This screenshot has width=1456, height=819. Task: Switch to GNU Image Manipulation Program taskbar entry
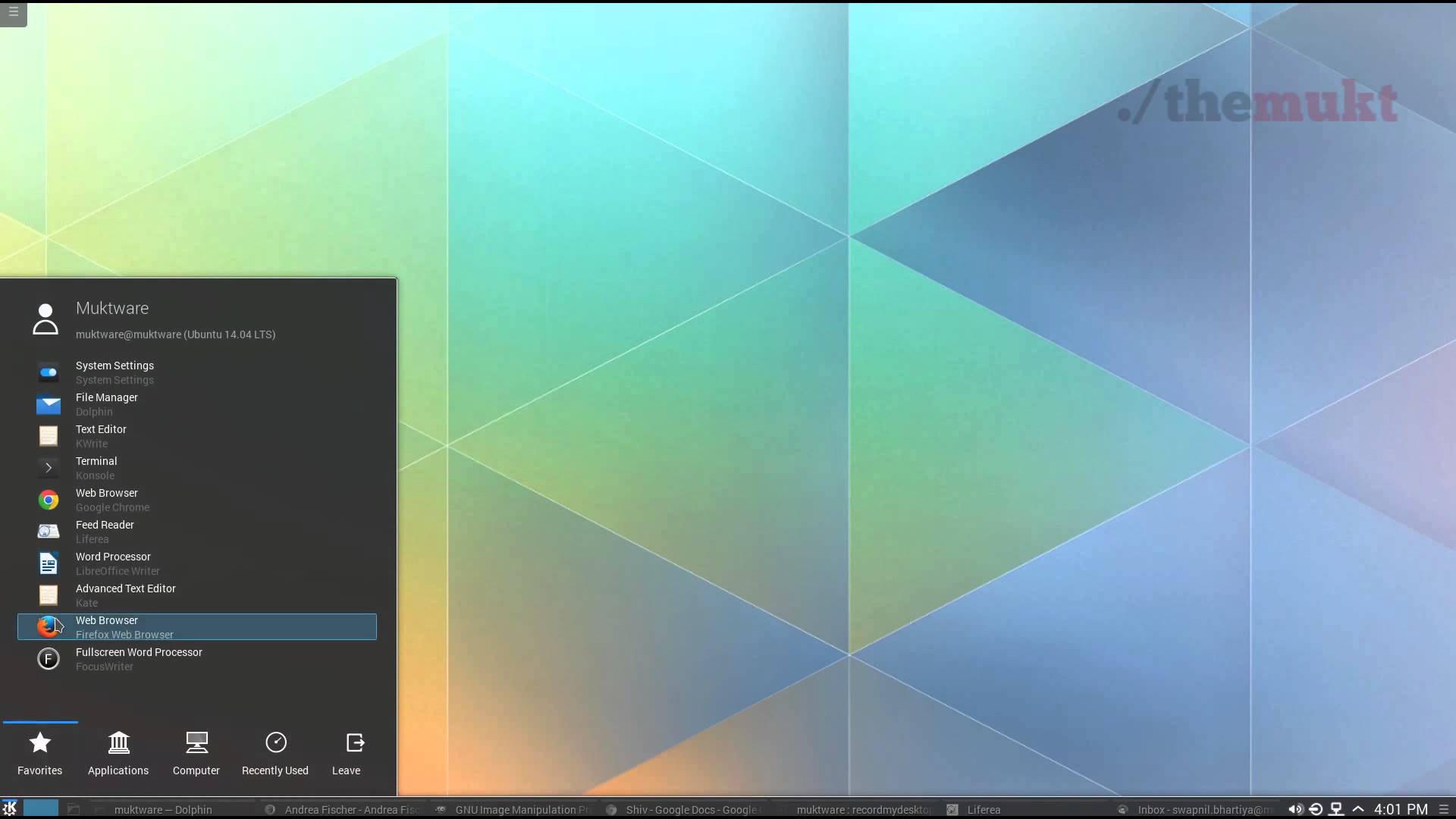point(516,809)
